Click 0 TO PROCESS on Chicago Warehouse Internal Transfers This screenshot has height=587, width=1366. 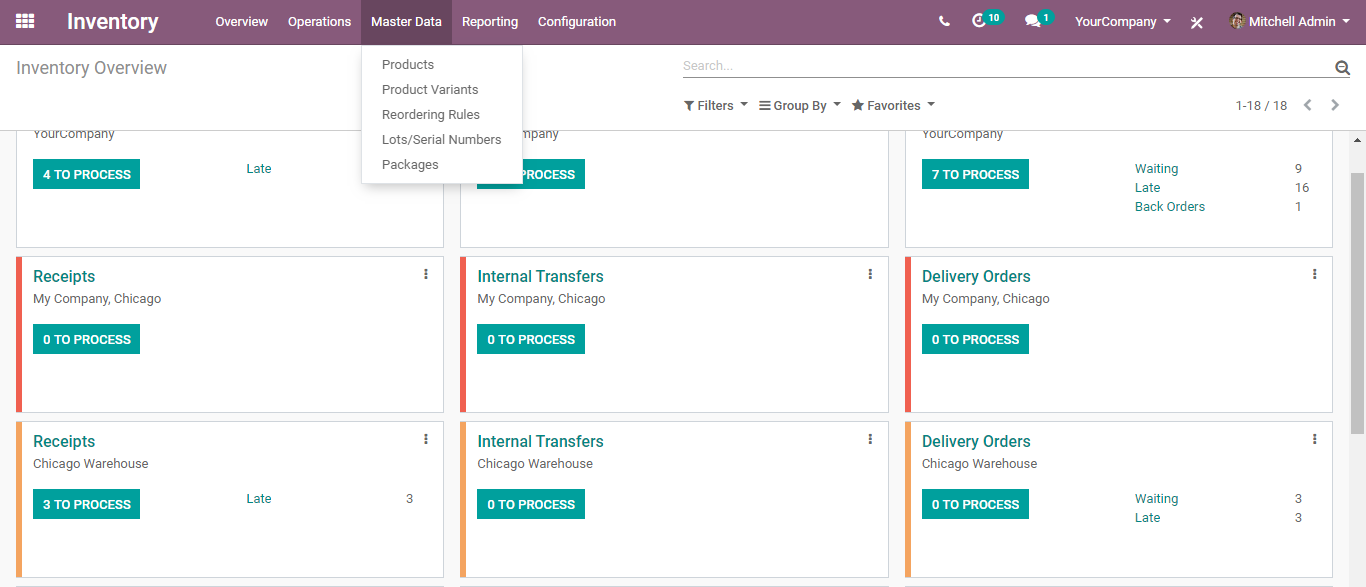tap(531, 504)
